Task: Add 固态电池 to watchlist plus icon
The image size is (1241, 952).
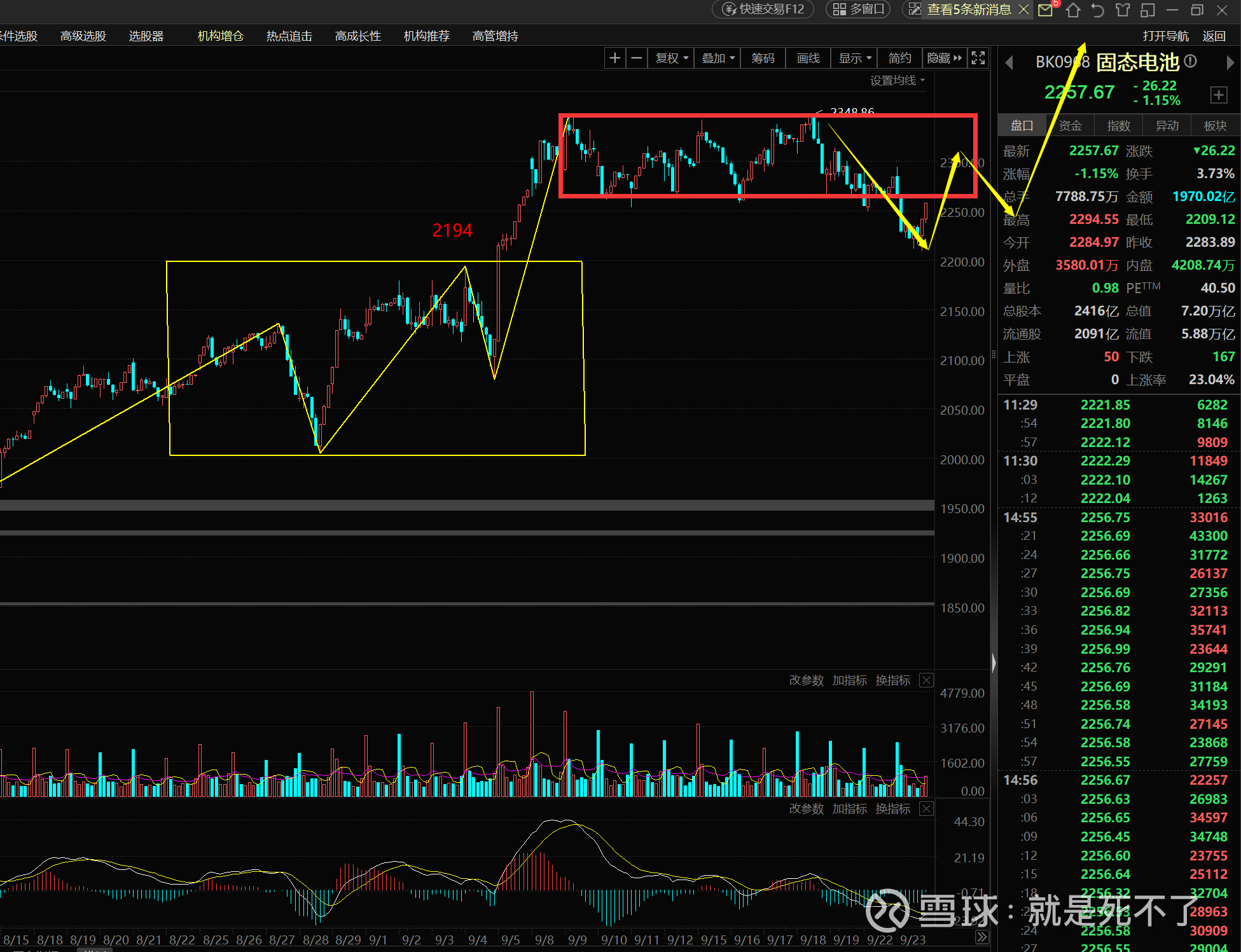Action: 1218,95
